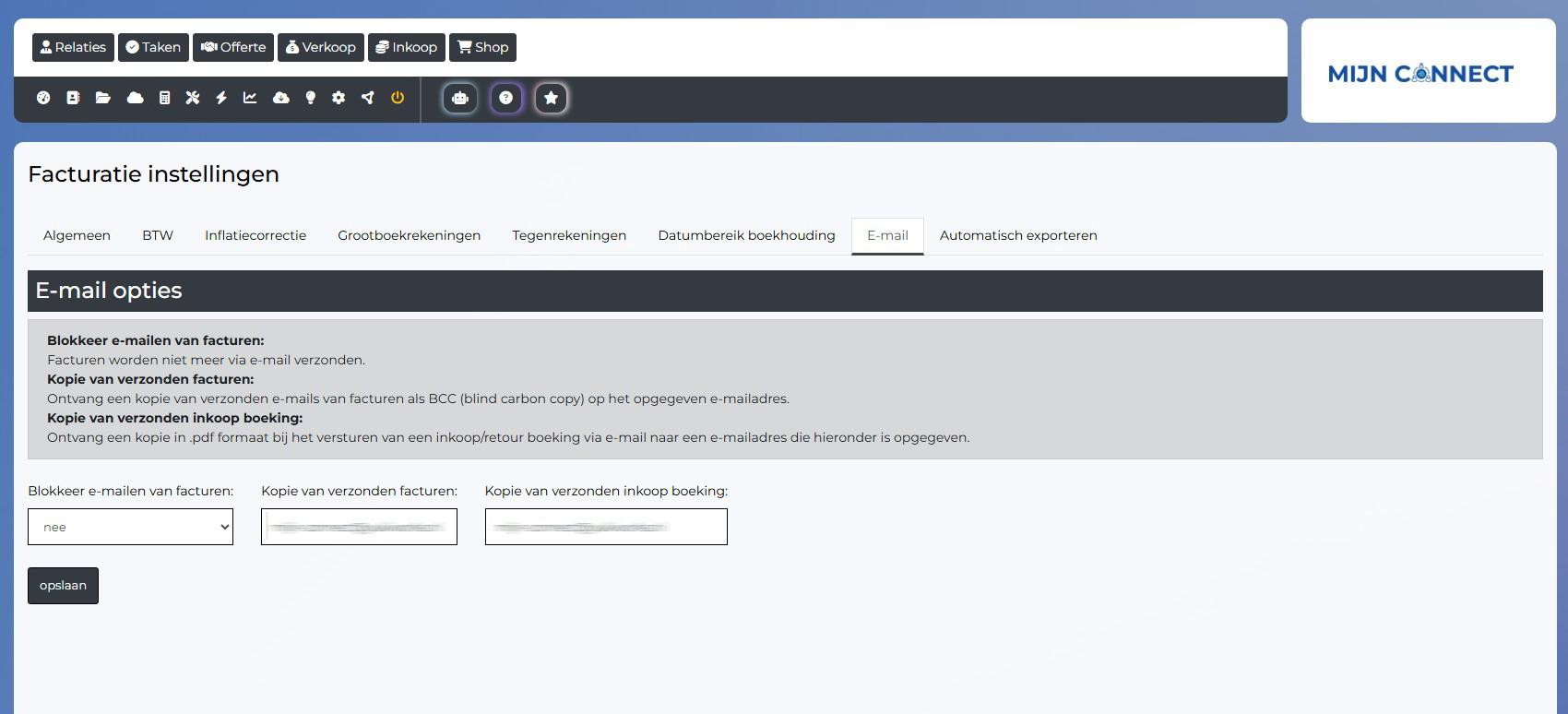Click the question mark help button
The image size is (1568, 714).
pos(505,99)
